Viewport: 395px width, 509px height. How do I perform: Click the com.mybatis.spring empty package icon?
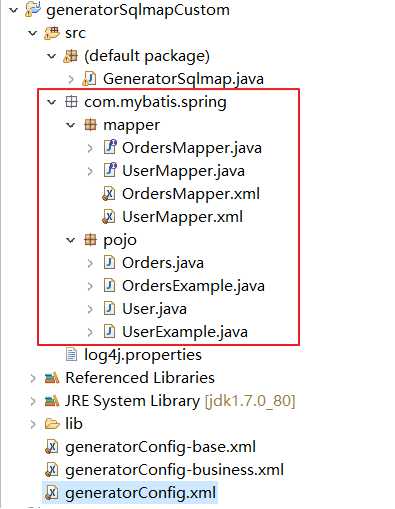71,102
